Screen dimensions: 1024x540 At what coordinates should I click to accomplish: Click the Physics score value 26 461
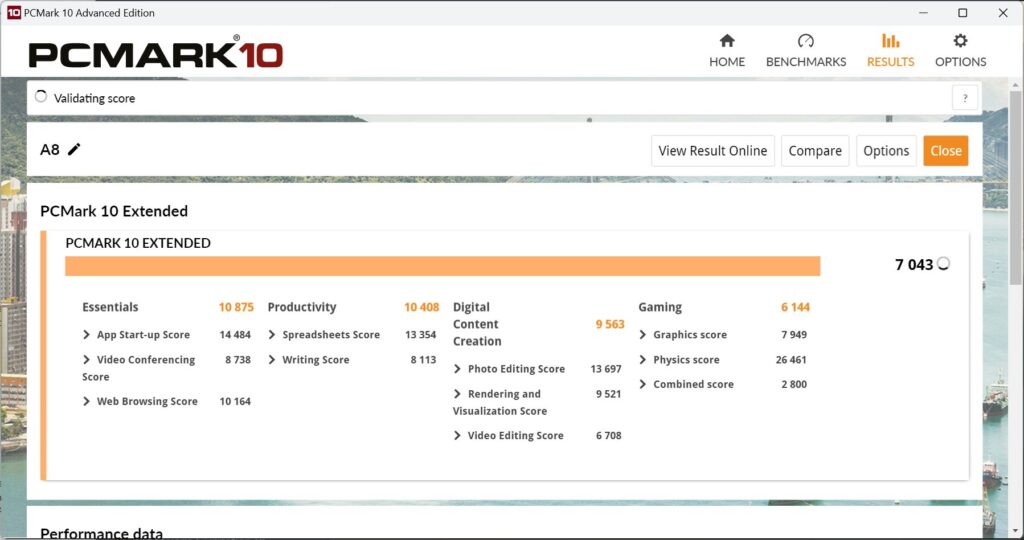[791, 360]
